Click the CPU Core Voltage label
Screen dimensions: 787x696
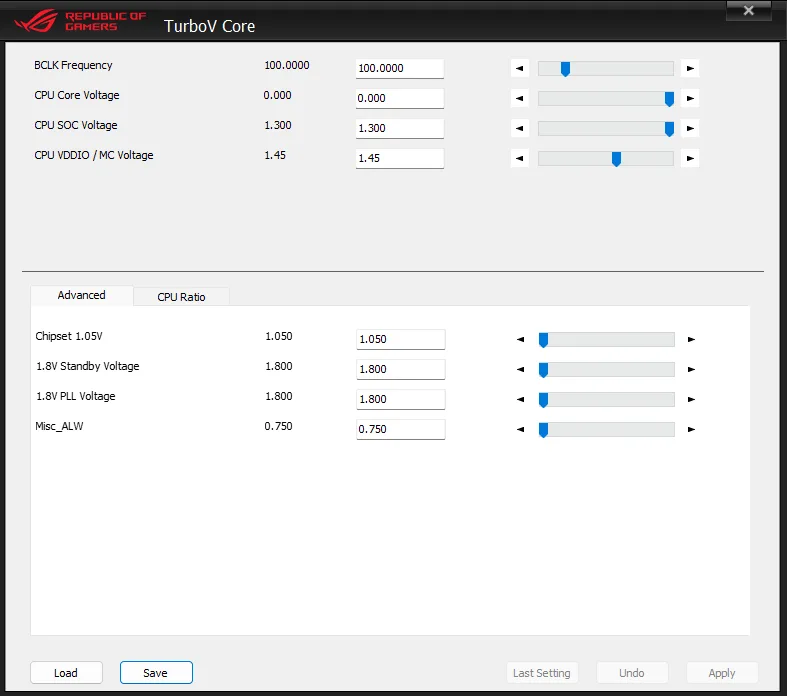pos(77,95)
